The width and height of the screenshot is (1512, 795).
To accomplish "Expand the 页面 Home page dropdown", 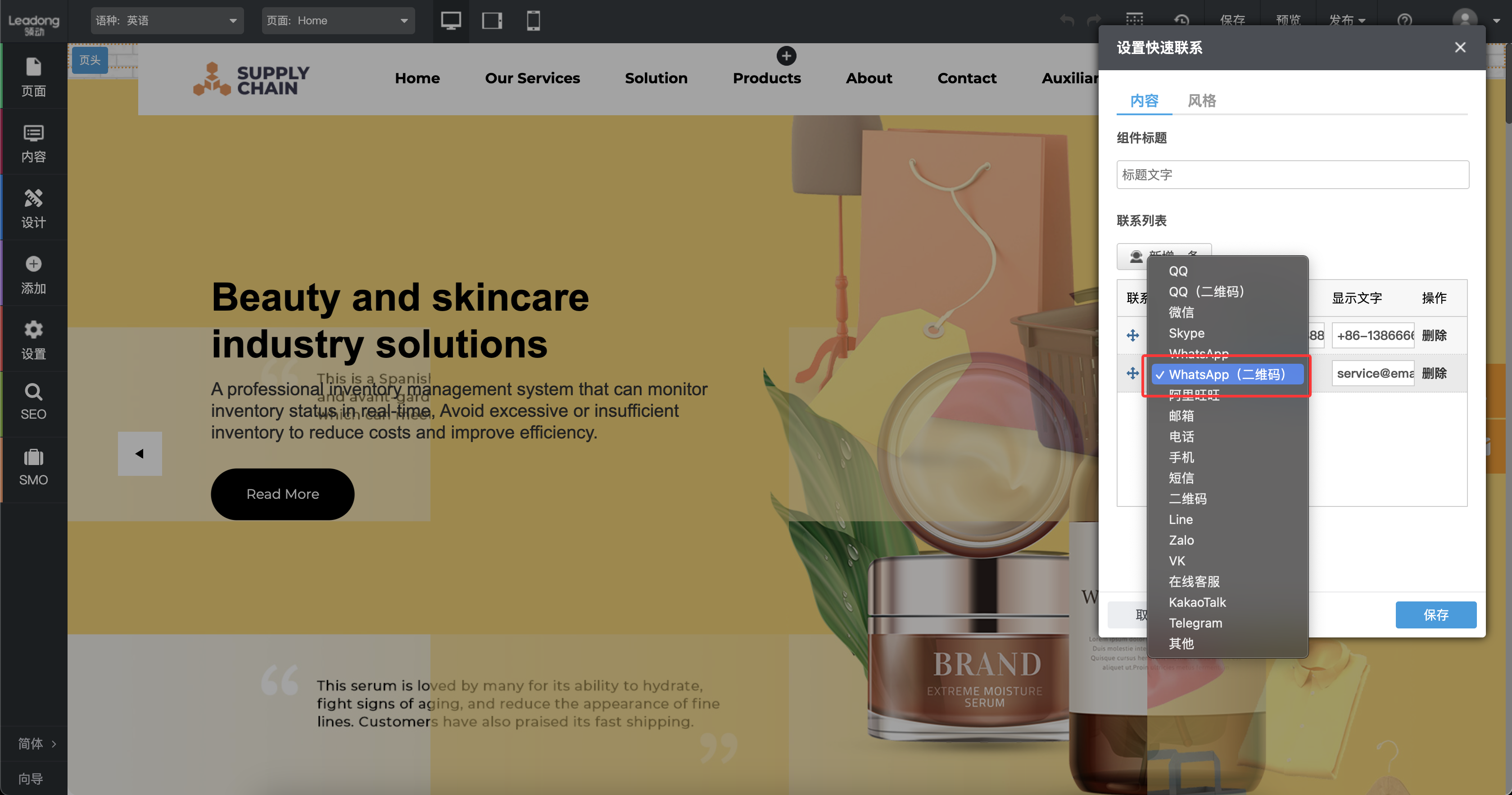I will click(338, 21).
